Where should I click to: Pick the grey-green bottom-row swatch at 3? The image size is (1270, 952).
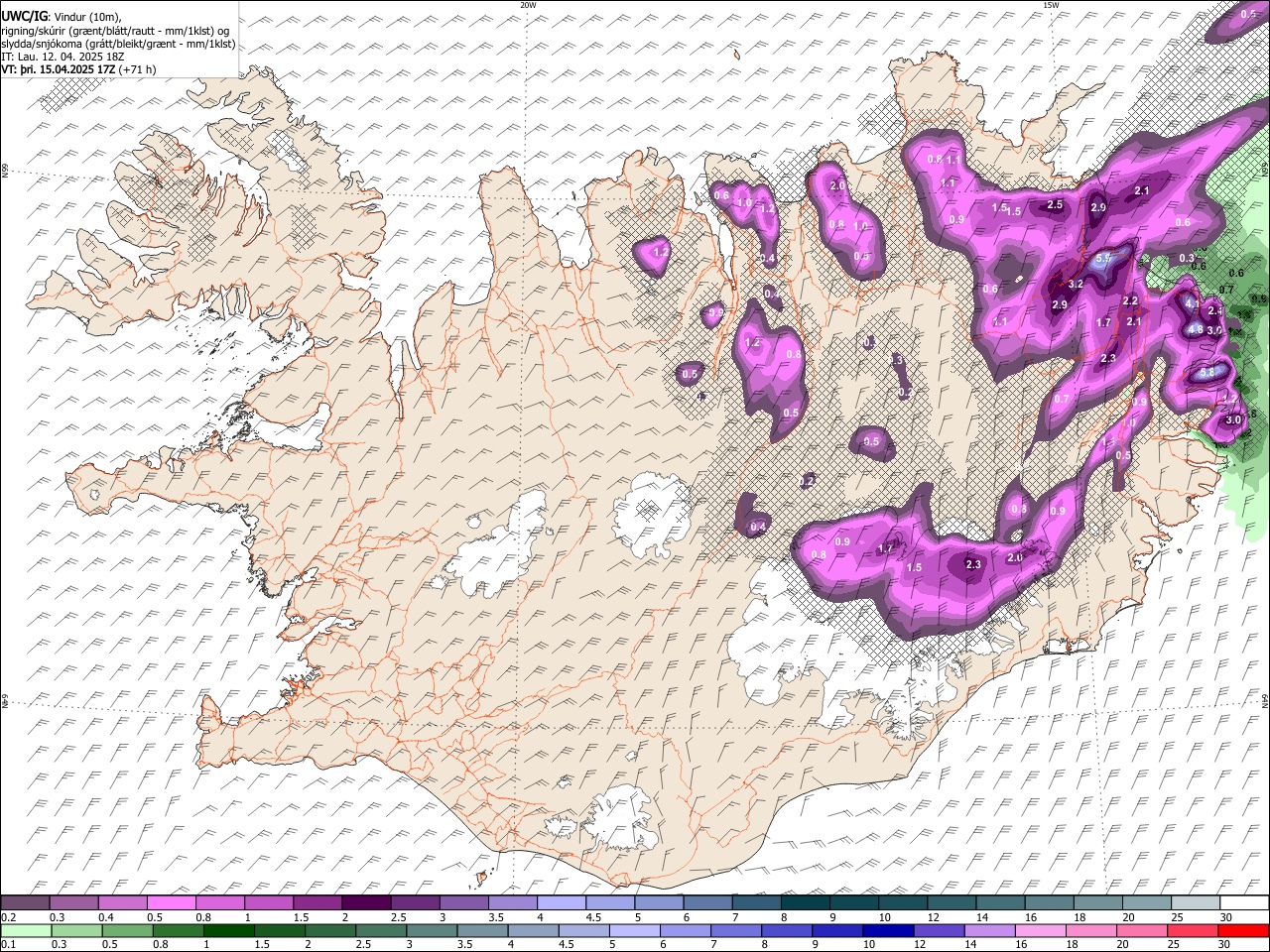pyautogui.click(x=432, y=930)
